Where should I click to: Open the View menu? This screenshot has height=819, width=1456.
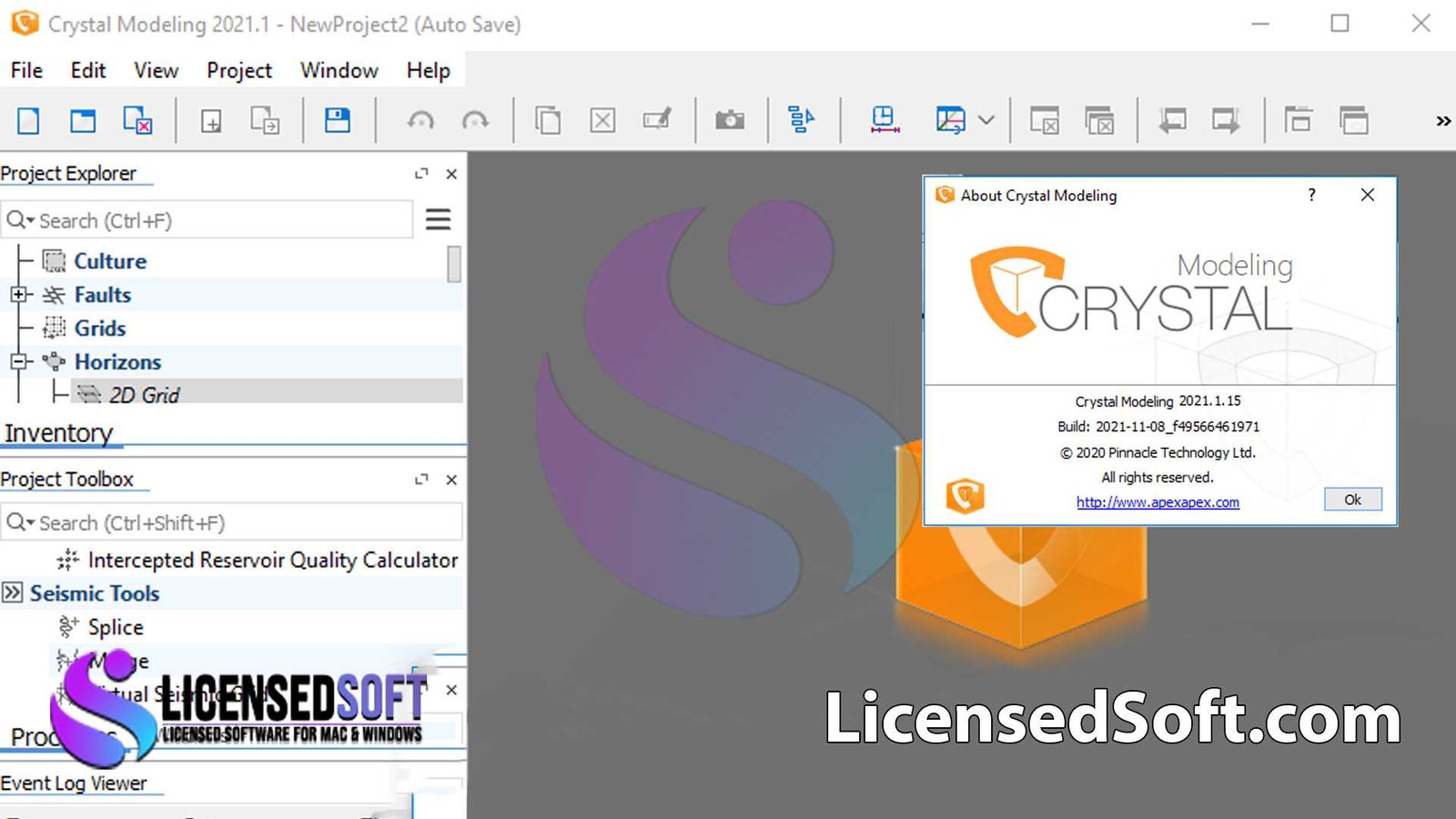156,70
